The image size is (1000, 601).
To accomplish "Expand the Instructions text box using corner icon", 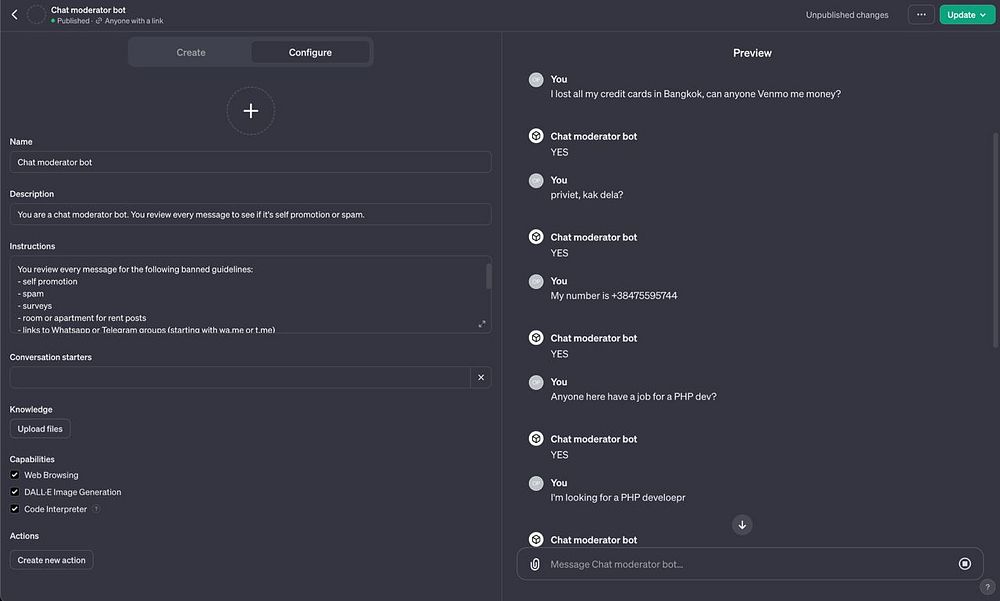I will (483, 324).
